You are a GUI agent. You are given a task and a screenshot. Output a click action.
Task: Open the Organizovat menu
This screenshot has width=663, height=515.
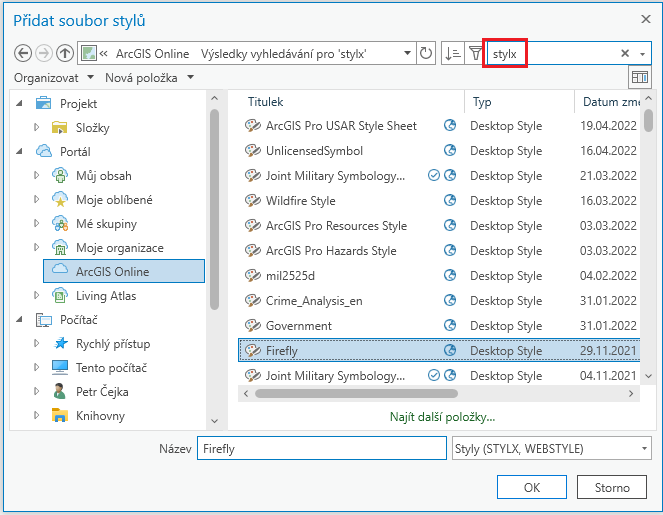55,77
